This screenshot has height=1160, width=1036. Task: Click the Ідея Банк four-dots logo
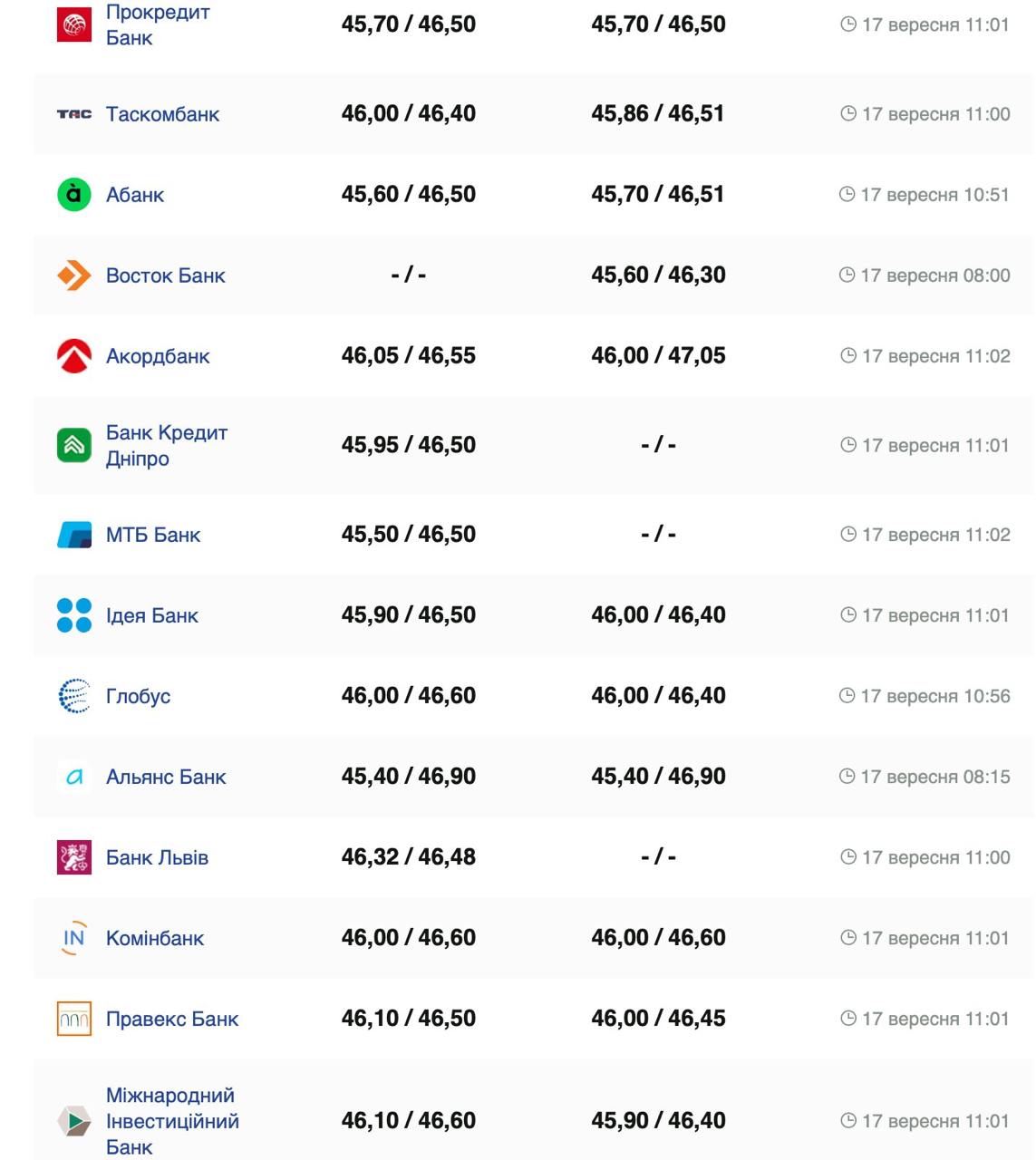[x=73, y=615]
